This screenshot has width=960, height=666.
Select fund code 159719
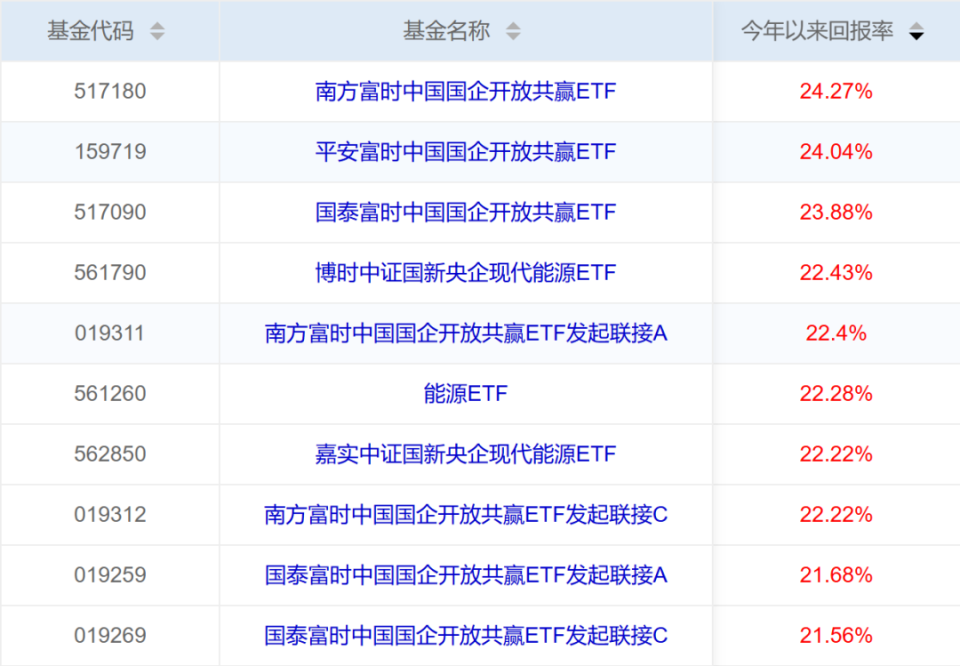[110, 152]
